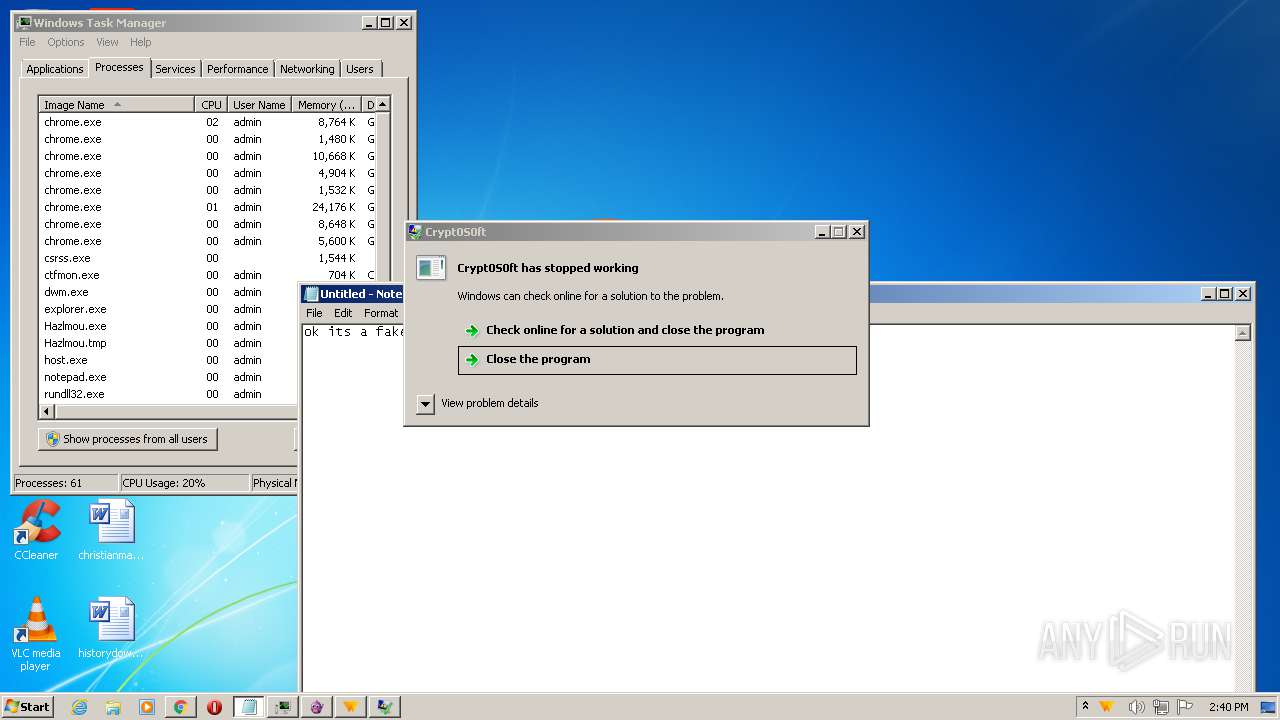Open Task Manager File menu

pos(27,42)
